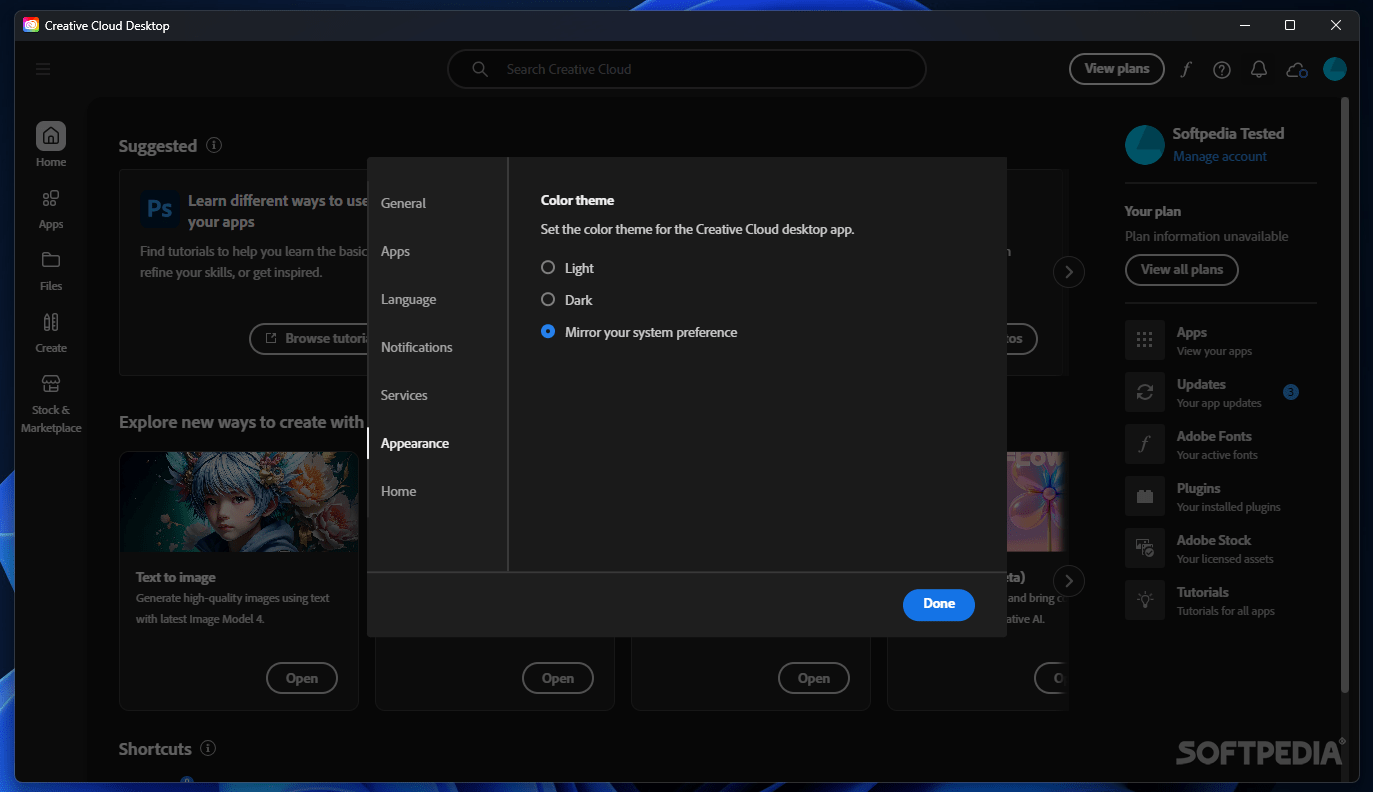Maximize the Creative Cloud Desktop window
Viewport: 1373px width, 792px height.
[1290, 25]
